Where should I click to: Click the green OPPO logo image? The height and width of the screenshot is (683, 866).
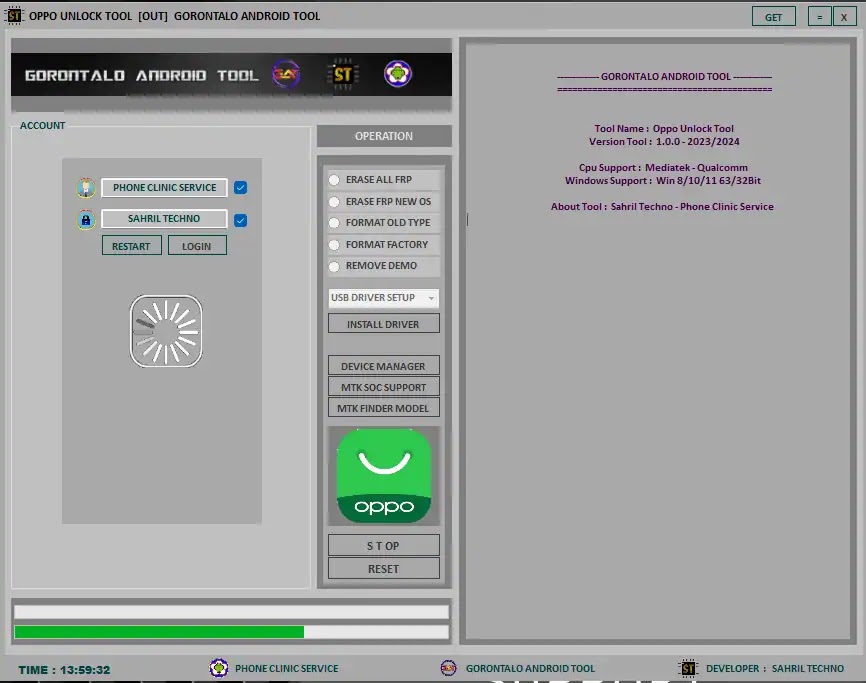click(384, 476)
